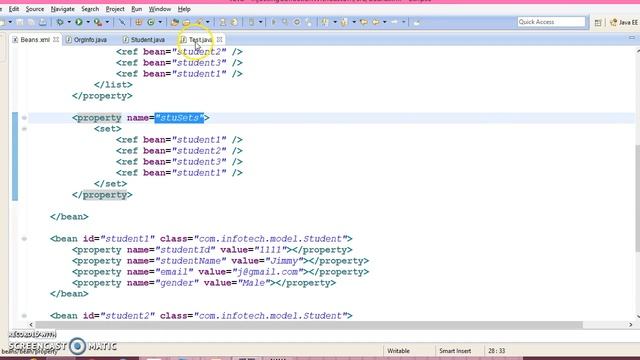Click ref bean "student3" inside the set
640x360 pixels.
(179, 162)
